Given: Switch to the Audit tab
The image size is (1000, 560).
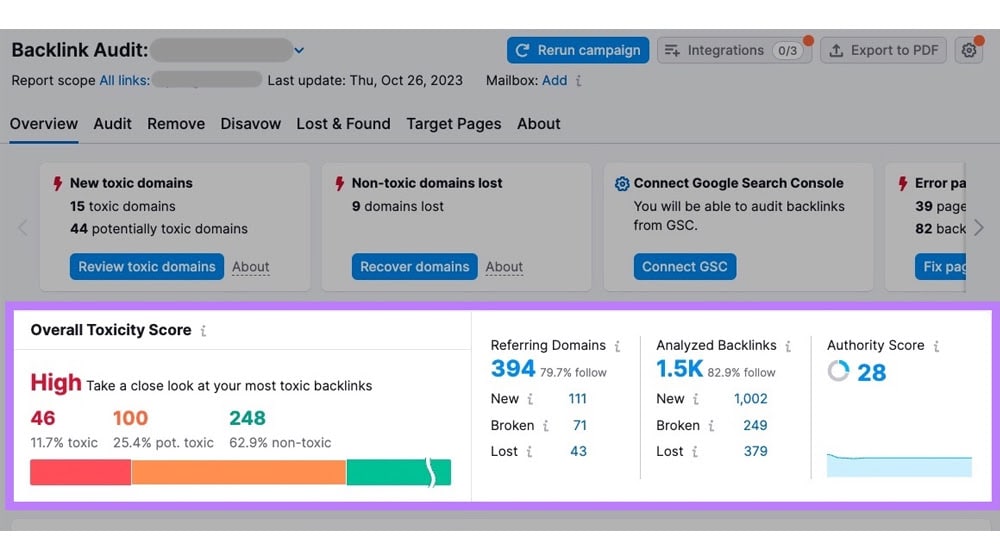Looking at the screenshot, I should [x=112, y=124].
